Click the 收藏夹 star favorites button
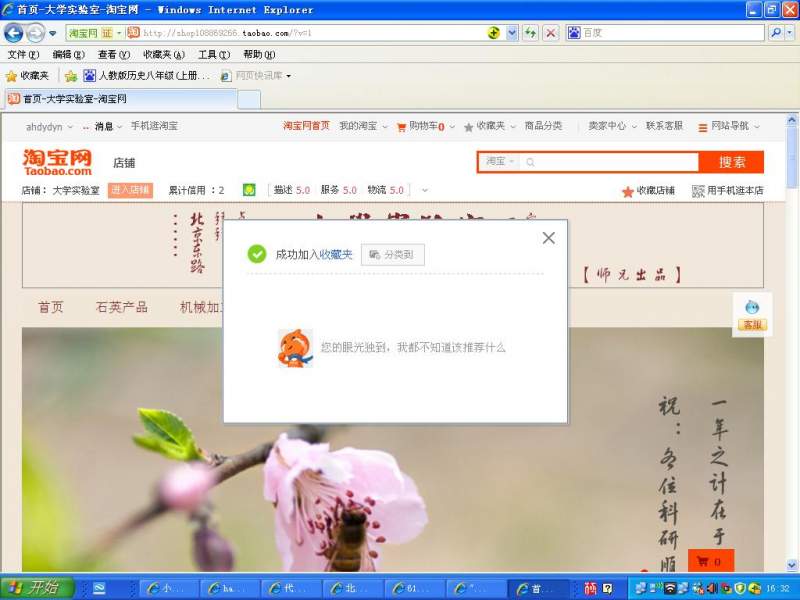The image size is (800, 600). 28,76
